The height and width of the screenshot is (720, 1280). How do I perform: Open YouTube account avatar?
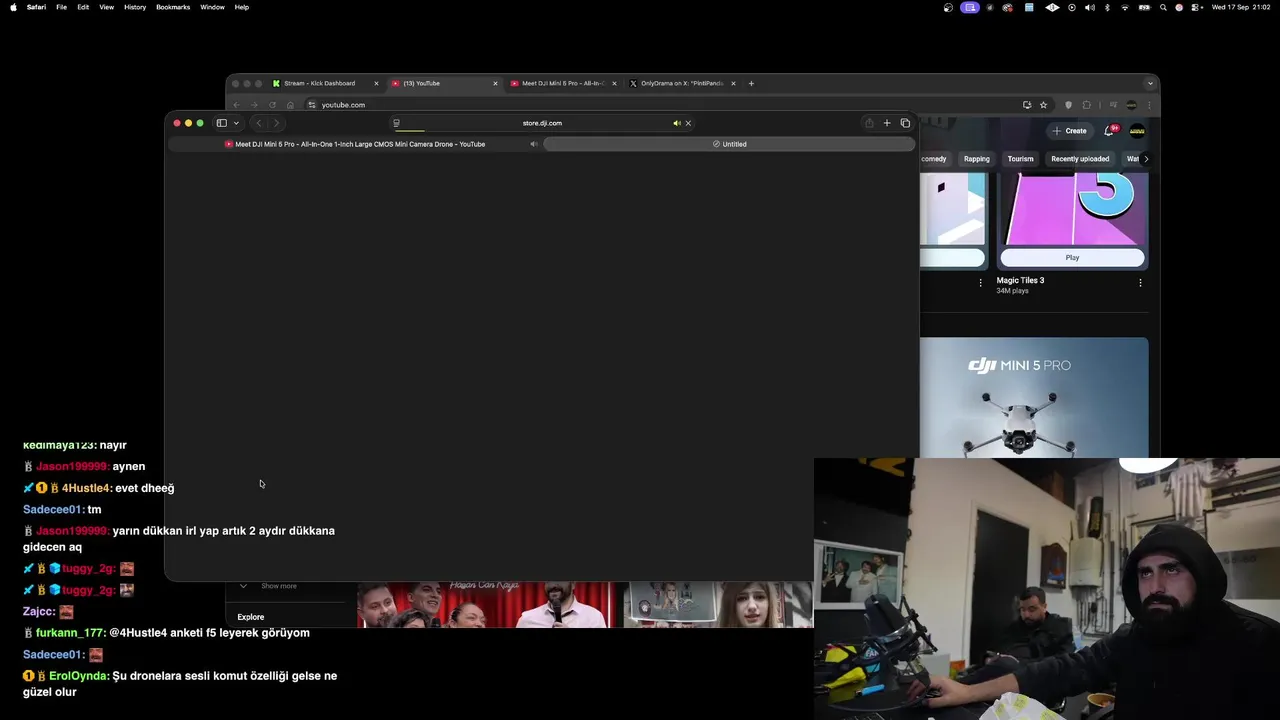click(x=1137, y=131)
